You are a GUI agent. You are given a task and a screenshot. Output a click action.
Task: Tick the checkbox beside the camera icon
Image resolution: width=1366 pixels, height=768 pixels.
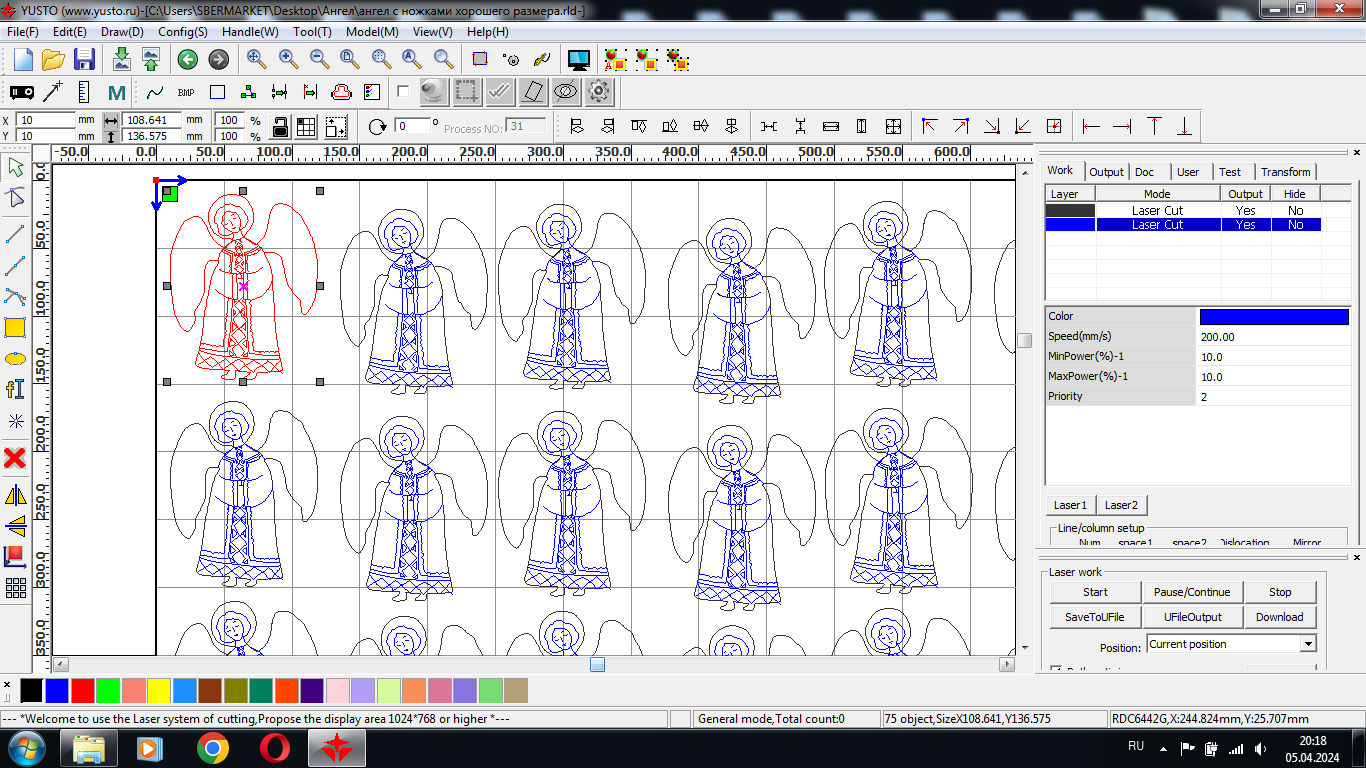coord(403,92)
